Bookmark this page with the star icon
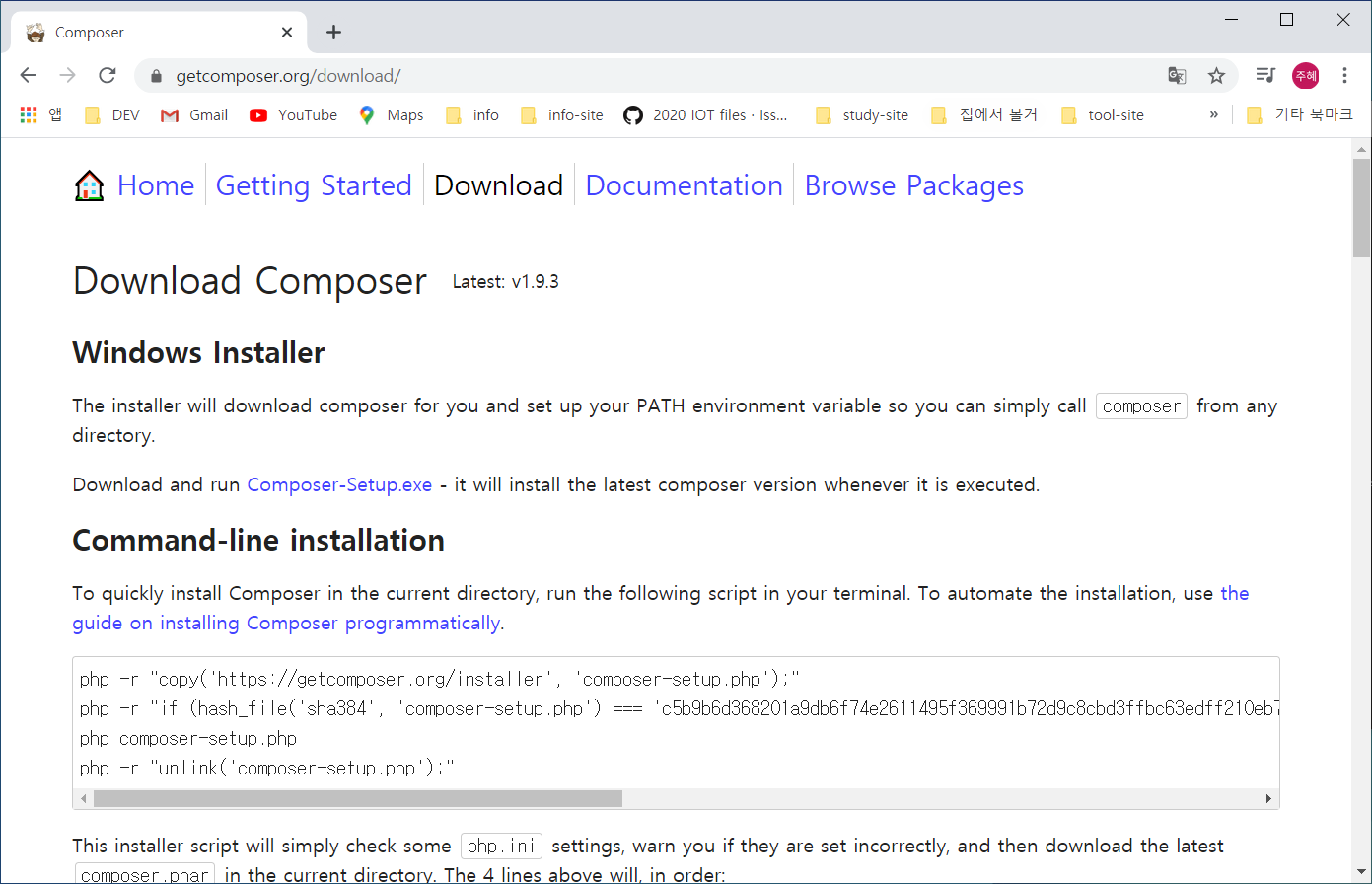Image resolution: width=1372 pixels, height=884 pixels. (1217, 75)
